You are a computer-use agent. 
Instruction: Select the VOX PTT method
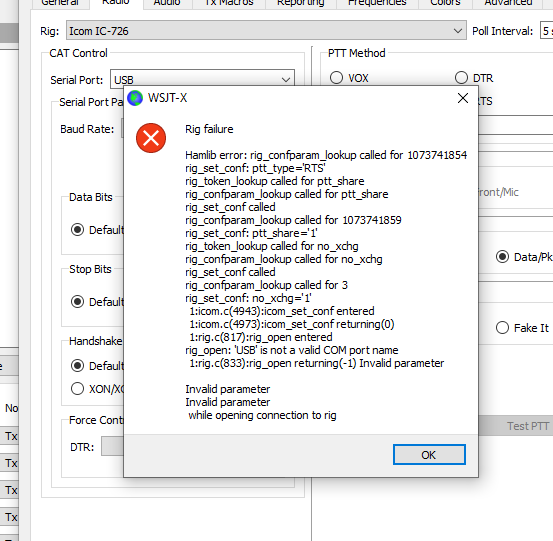336,78
